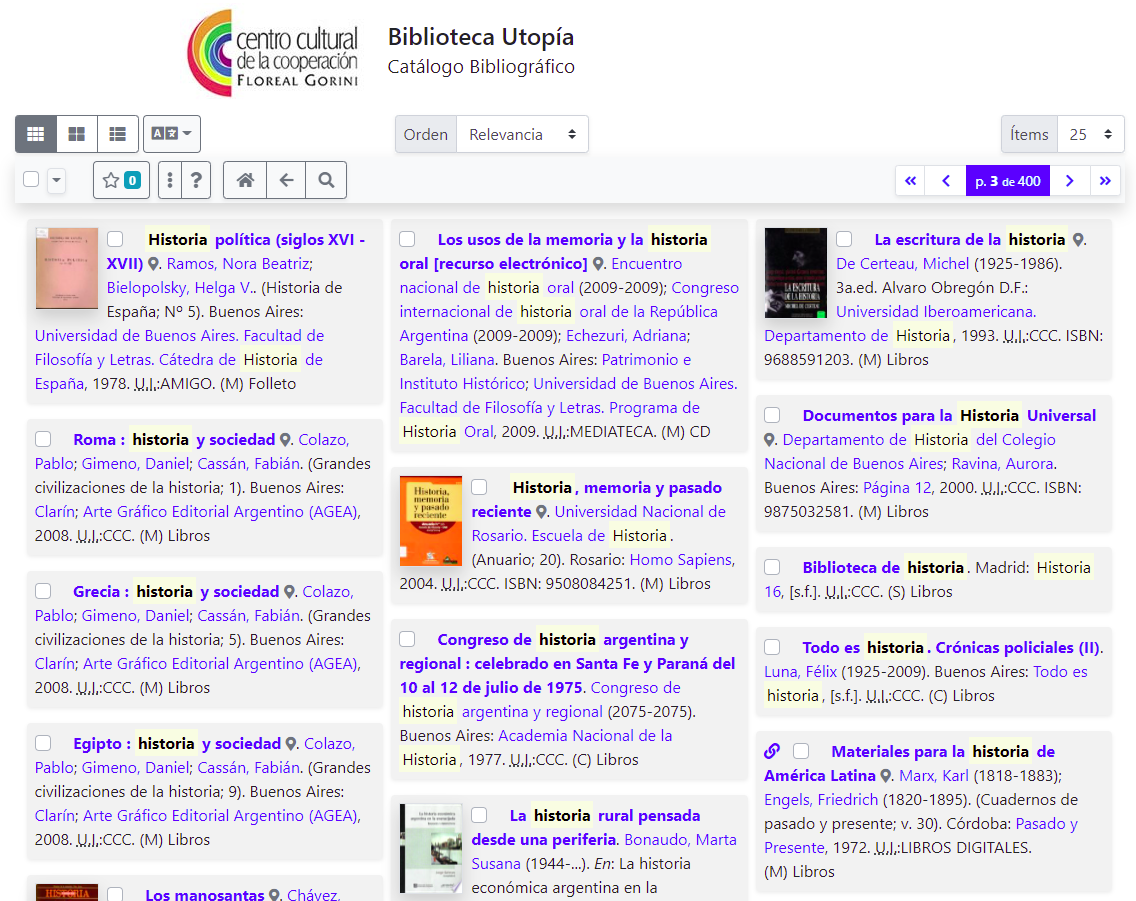Switch to the list view layout

pos(118,134)
